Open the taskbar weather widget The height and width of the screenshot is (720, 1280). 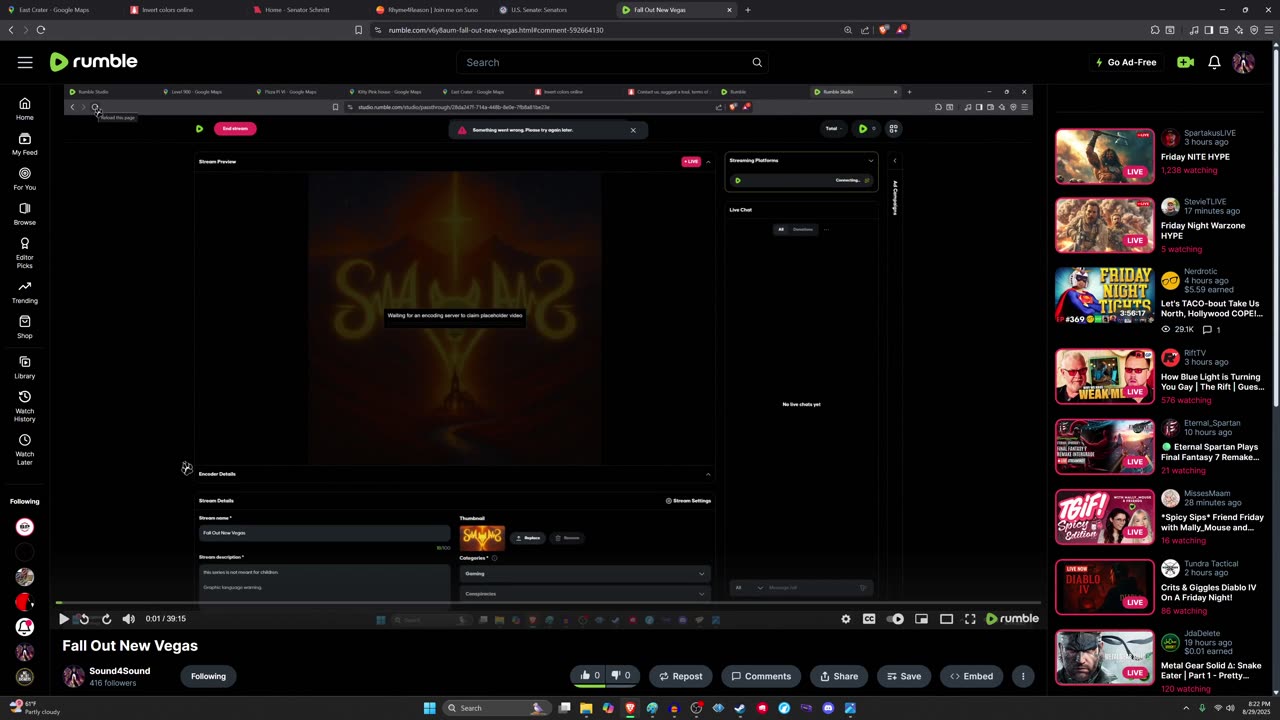coord(33,708)
